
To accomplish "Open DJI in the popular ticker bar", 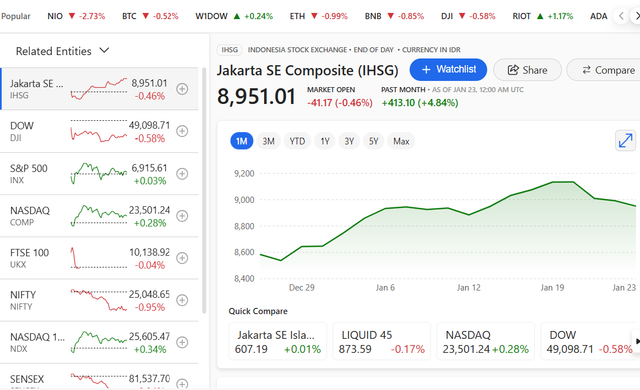I will point(468,16).
